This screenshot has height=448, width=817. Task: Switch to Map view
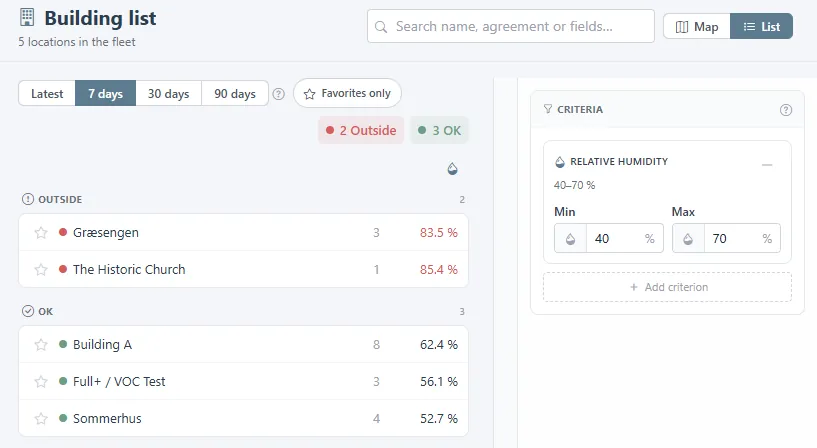tap(697, 27)
